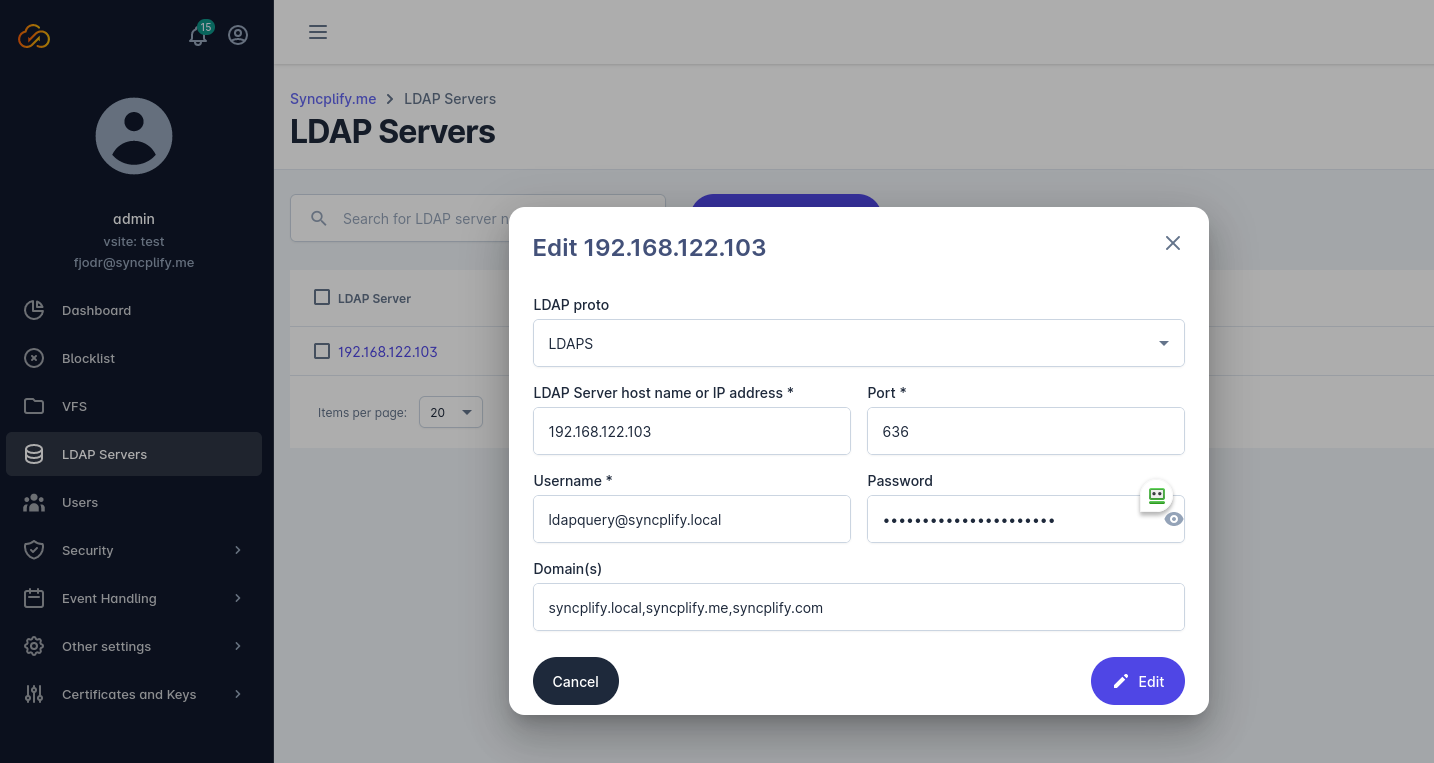The height and width of the screenshot is (763, 1434).
Task: Click the Edit 192.168.122.103 dialog title
Action: (x=649, y=247)
